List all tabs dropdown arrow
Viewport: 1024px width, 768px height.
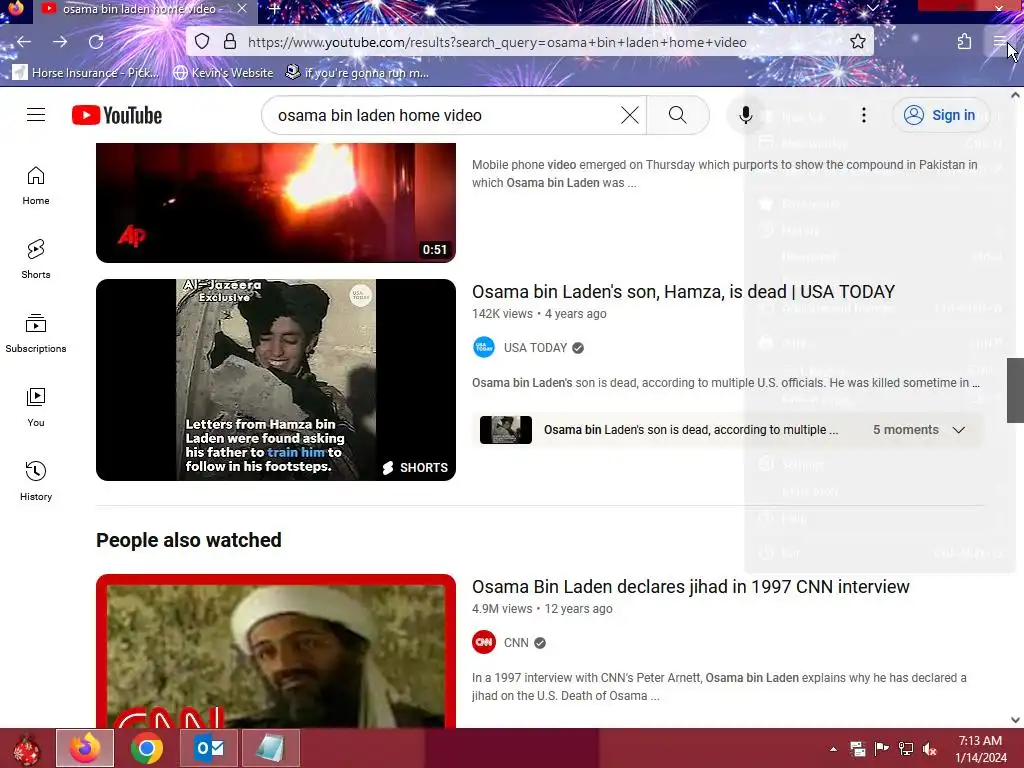[872, 8]
